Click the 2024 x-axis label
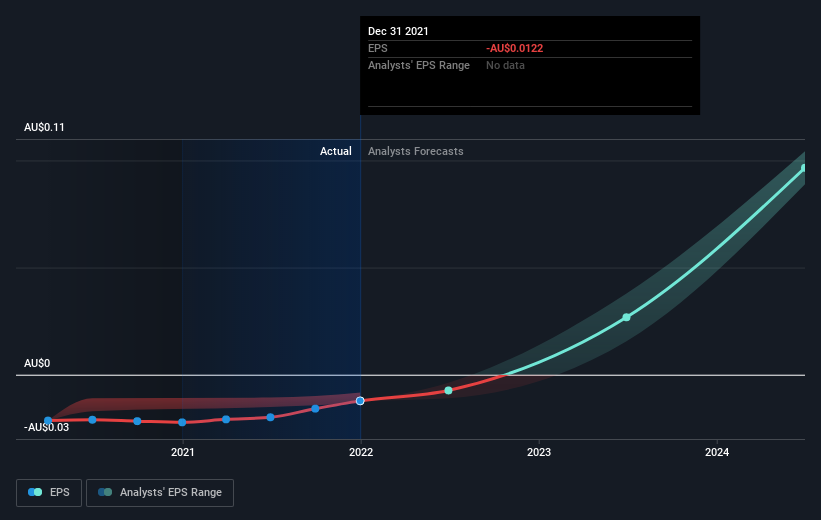This screenshot has height=520, width=821. [x=717, y=452]
